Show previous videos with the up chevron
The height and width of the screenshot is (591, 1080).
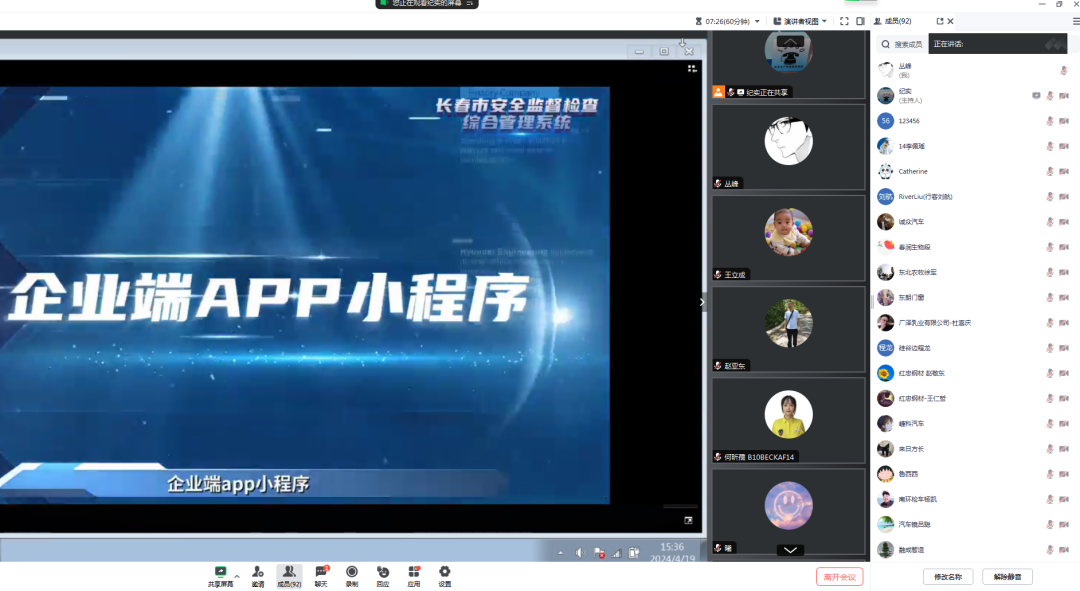(x=790, y=42)
